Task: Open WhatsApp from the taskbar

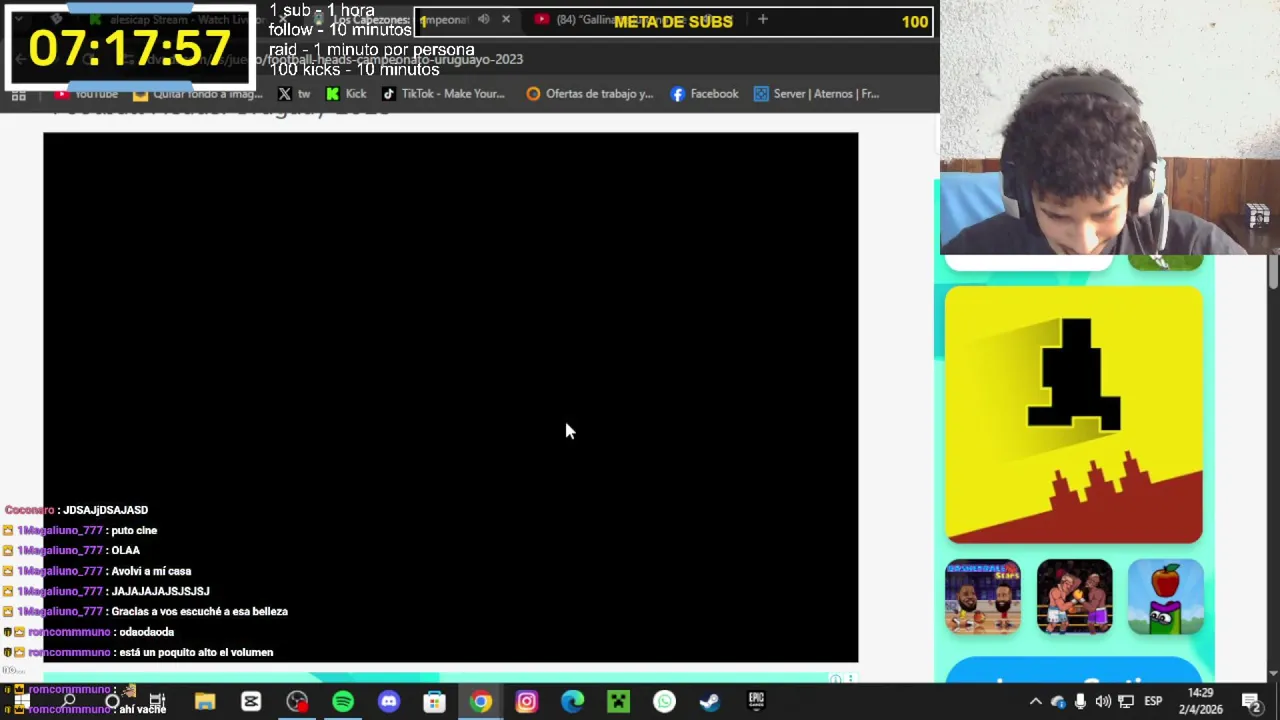Action: pos(664,702)
